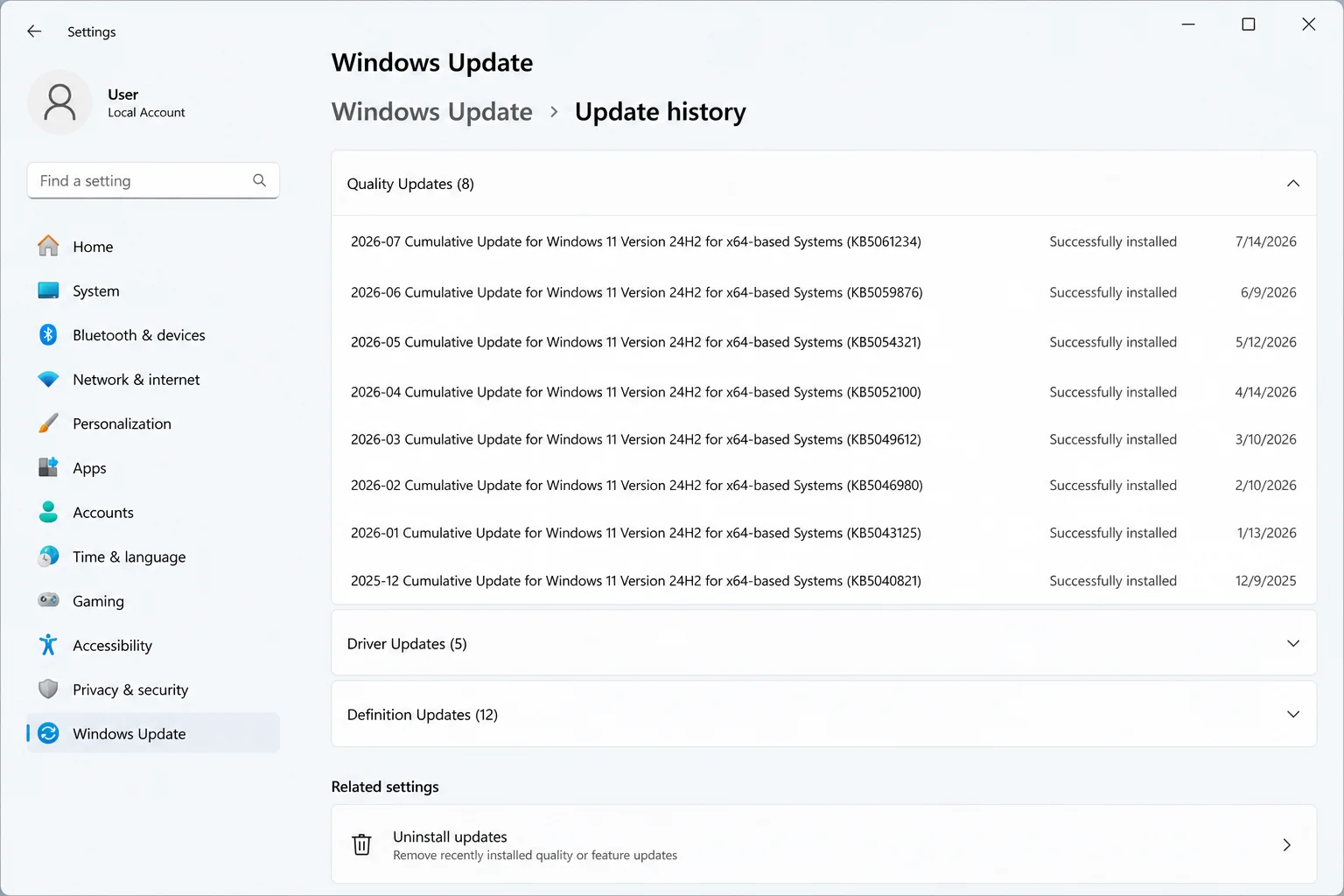Click the Quality Updates (8) label
Image resolution: width=1344 pixels, height=896 pixels.
click(410, 184)
